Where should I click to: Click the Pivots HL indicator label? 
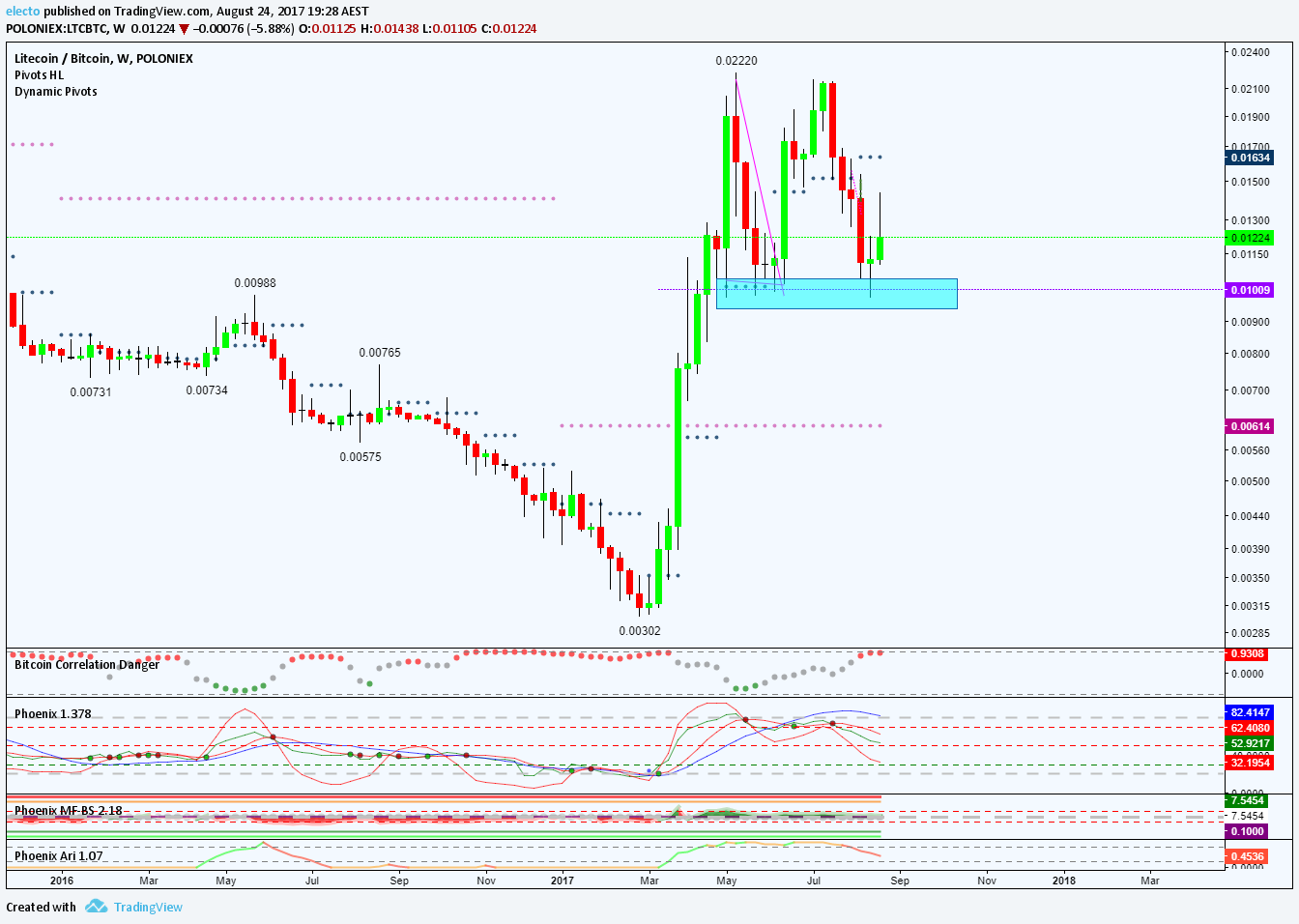pos(39,75)
